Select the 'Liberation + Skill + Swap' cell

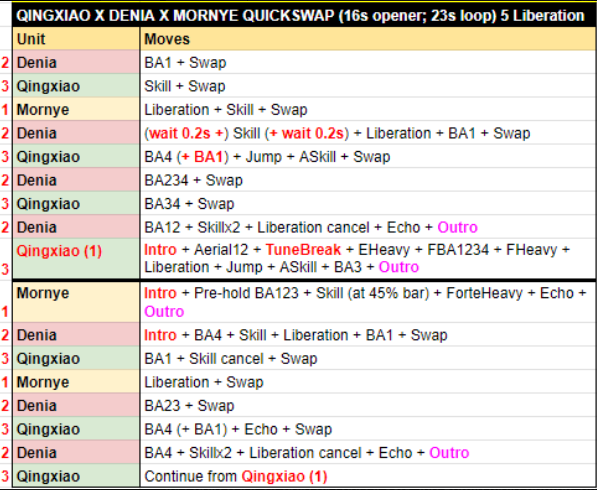[367, 110]
